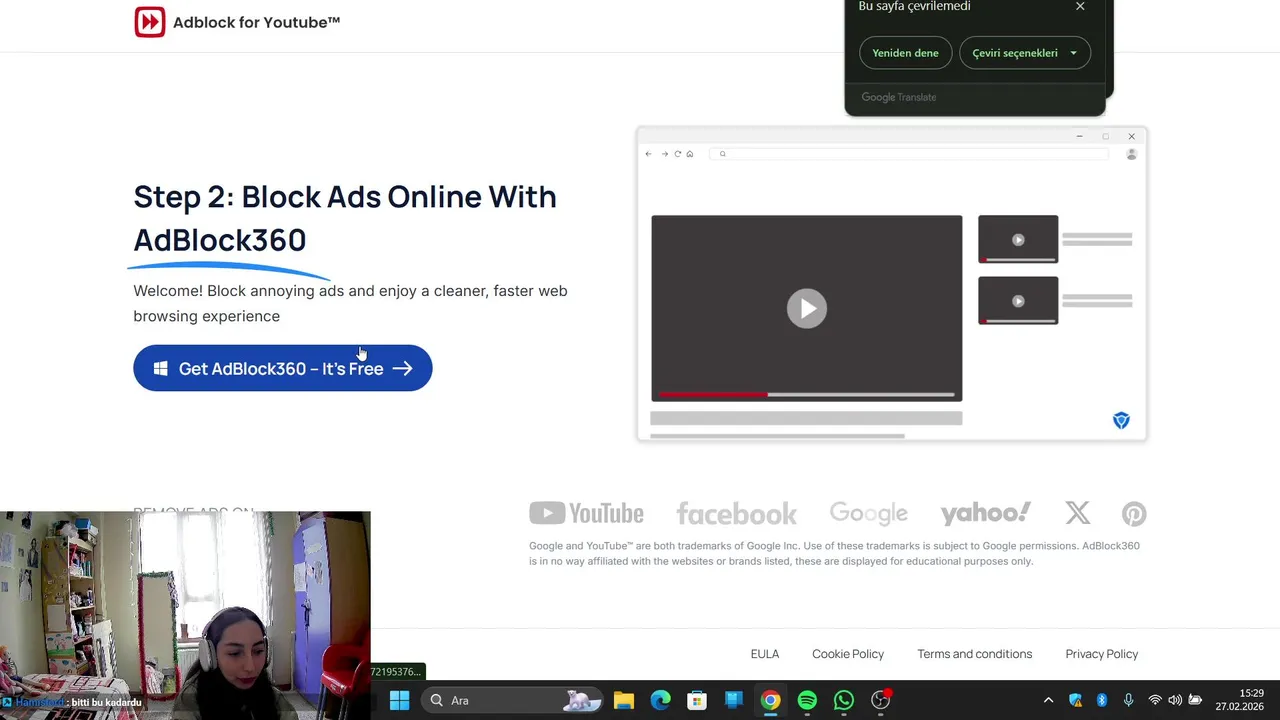This screenshot has height=720, width=1280.
Task: Click the security shield tray icon
Action: click(1076, 700)
